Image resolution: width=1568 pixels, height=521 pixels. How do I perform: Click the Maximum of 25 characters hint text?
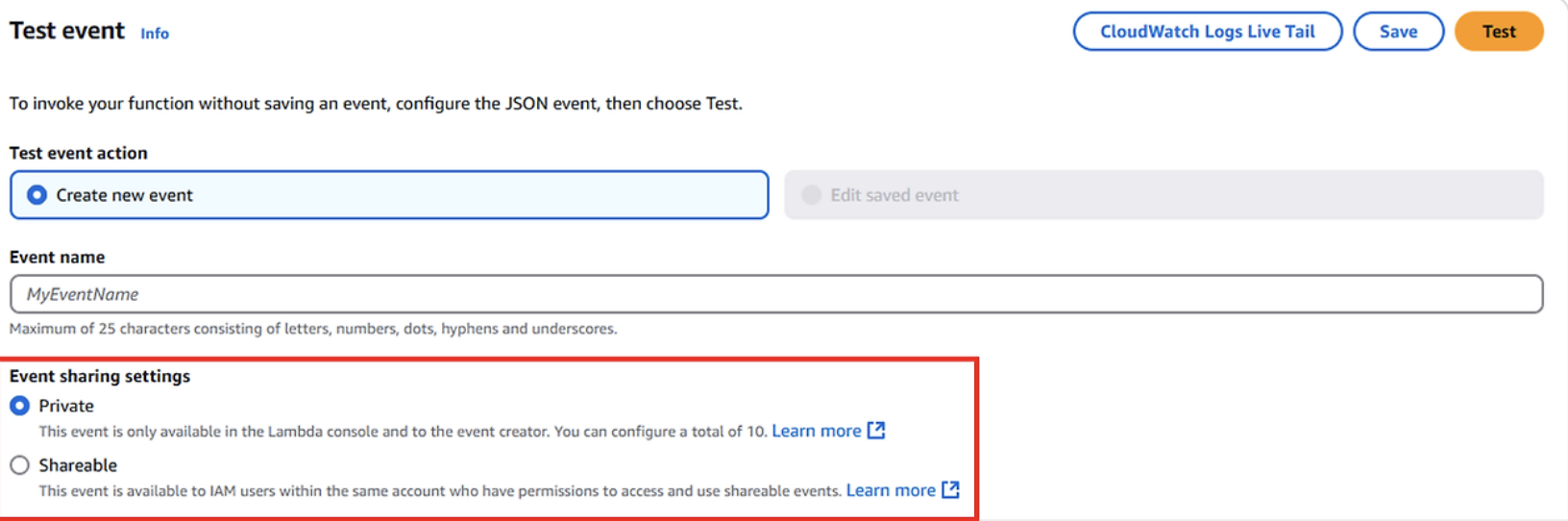pos(313,329)
